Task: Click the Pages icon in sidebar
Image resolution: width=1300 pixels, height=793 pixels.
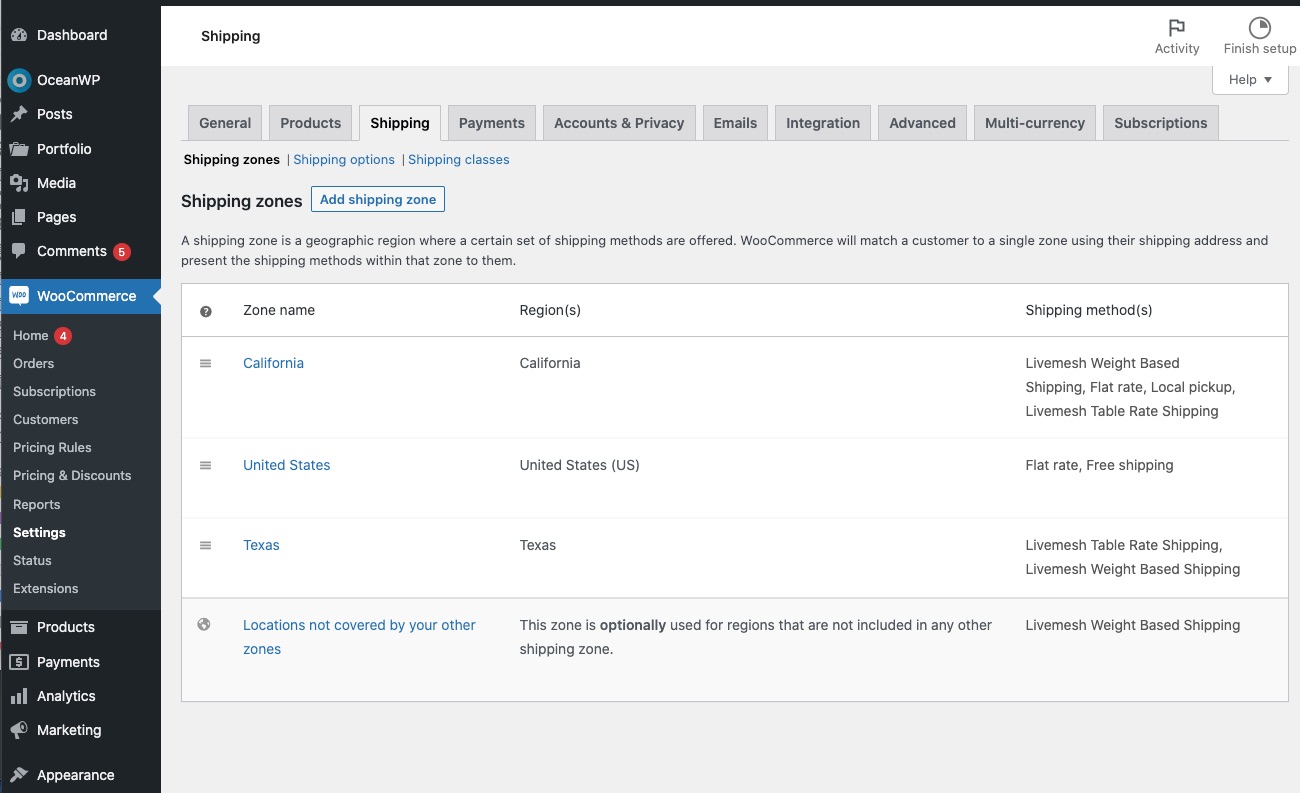Action: (19, 217)
